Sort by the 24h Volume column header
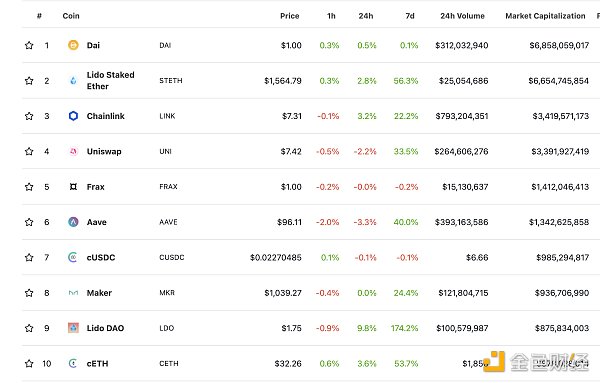This screenshot has width=600, height=383. (462, 16)
